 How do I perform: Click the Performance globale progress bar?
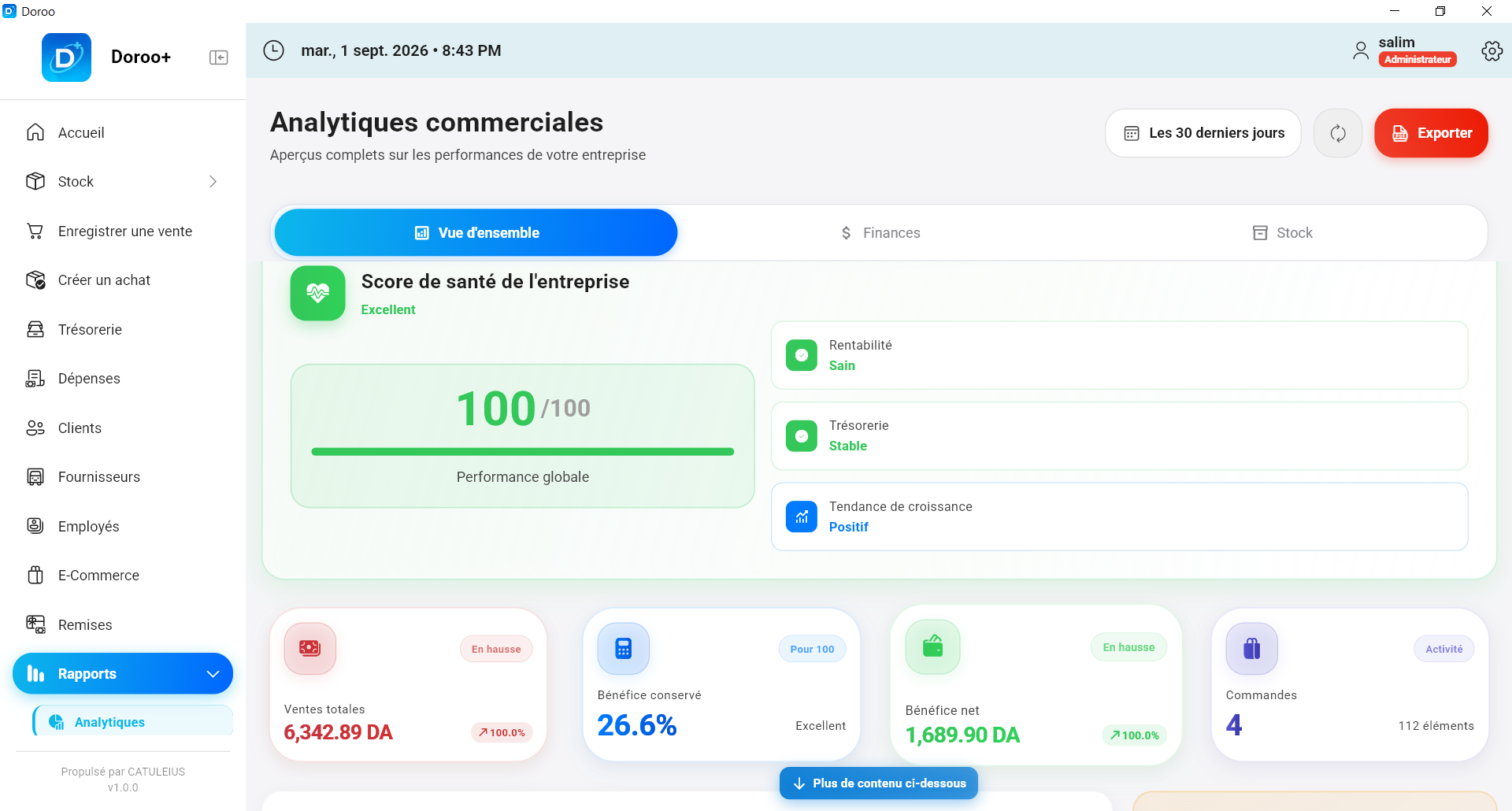[523, 452]
